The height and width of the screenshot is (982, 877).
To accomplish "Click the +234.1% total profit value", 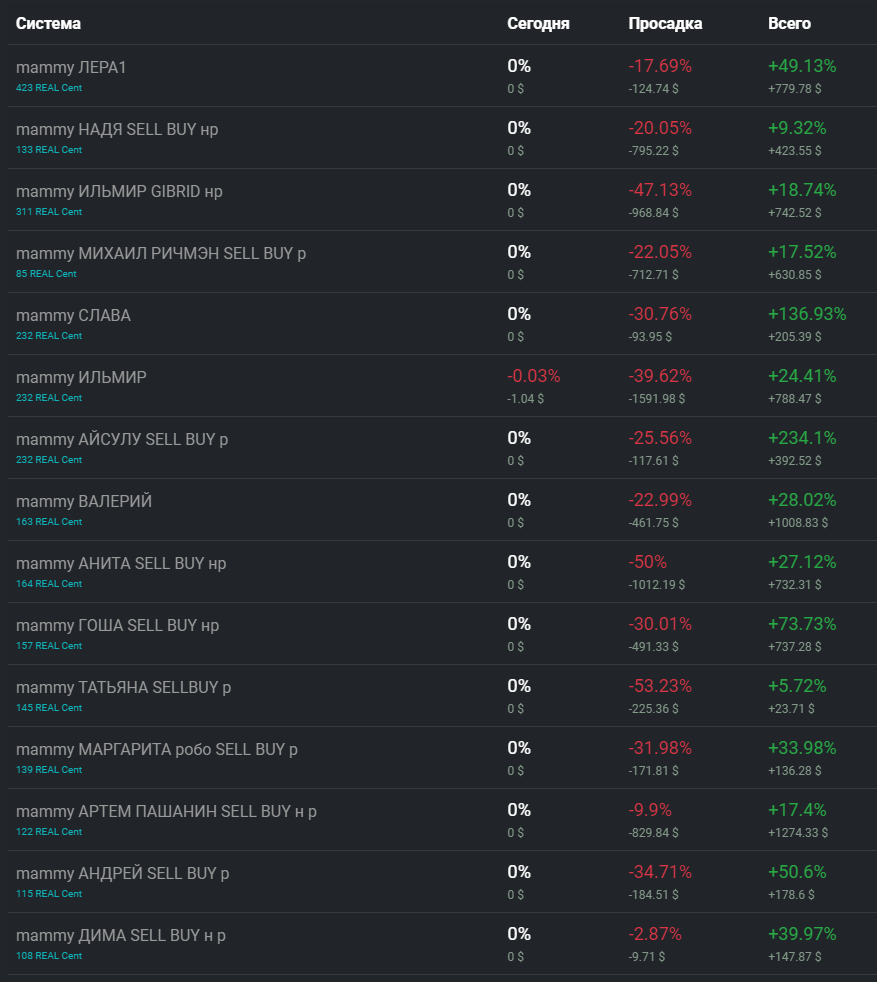I will (802, 438).
